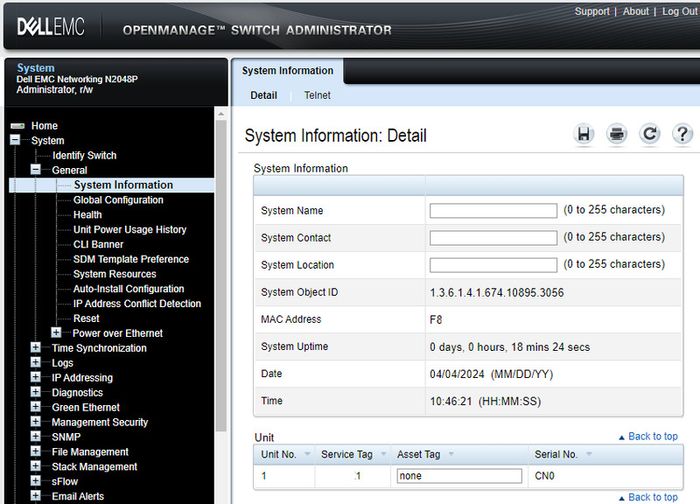Expand the Stack Management node
The image size is (700, 504).
[x=35, y=466]
